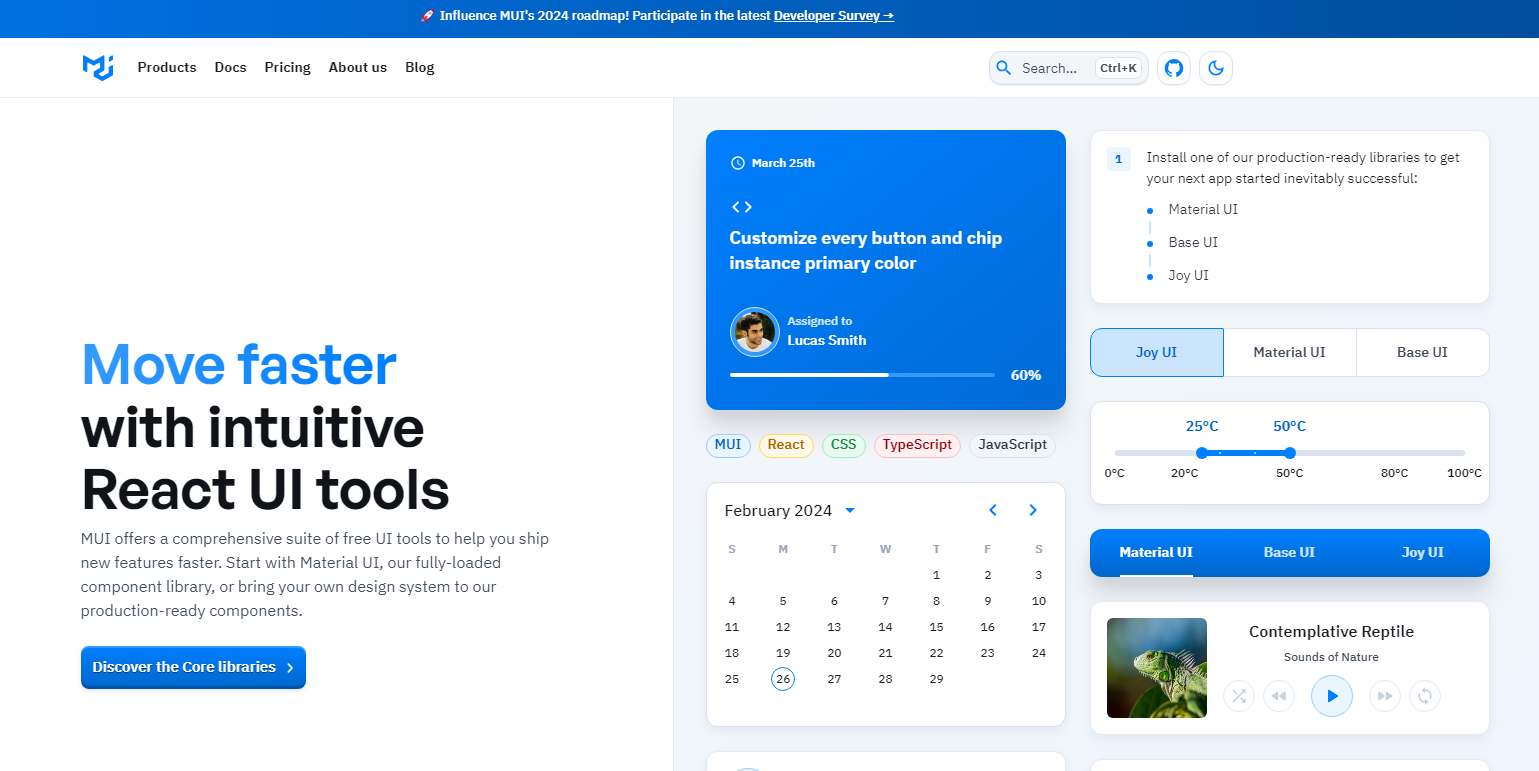Click the 25°C temperature slider thumb
Image resolution: width=1539 pixels, height=771 pixels.
coord(1202,453)
